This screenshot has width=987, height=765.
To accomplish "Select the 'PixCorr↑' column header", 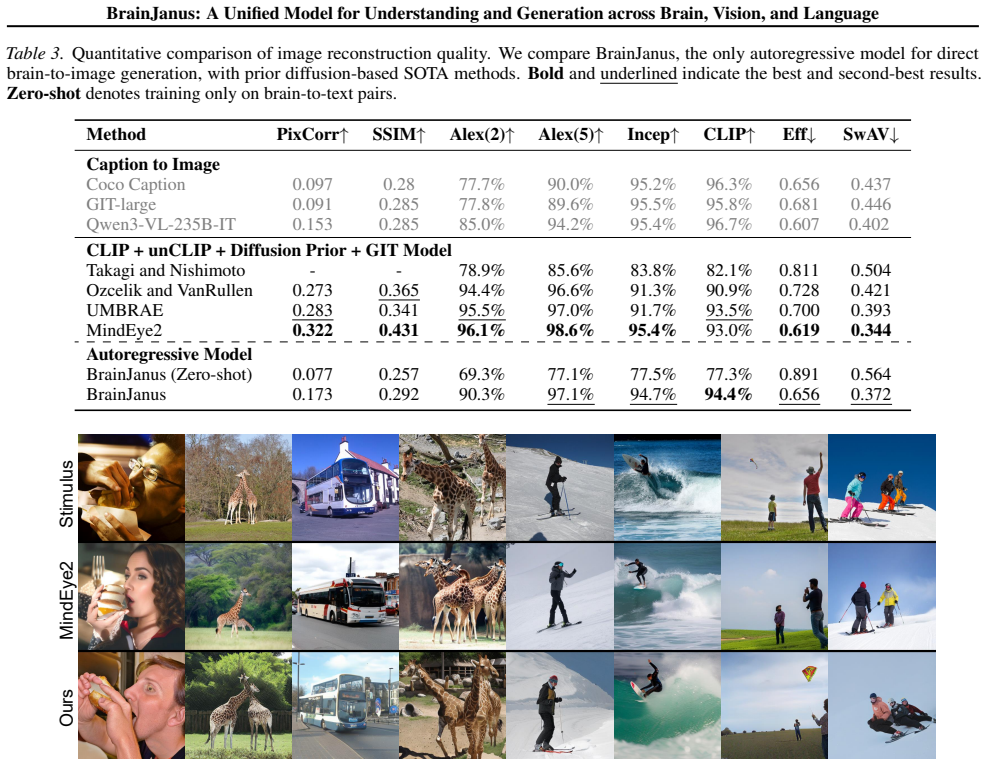I will pyautogui.click(x=312, y=134).
